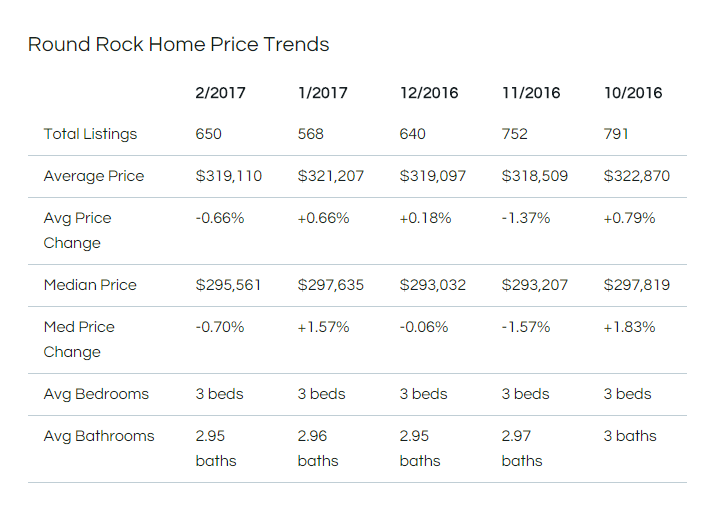Click the 3 baths cell for 10/2016
714x511 pixels.
(630, 436)
